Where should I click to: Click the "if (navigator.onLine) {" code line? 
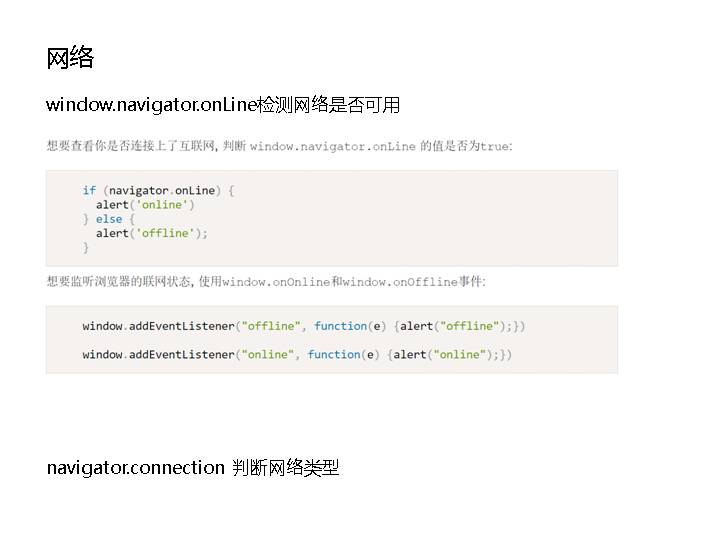tap(158, 190)
